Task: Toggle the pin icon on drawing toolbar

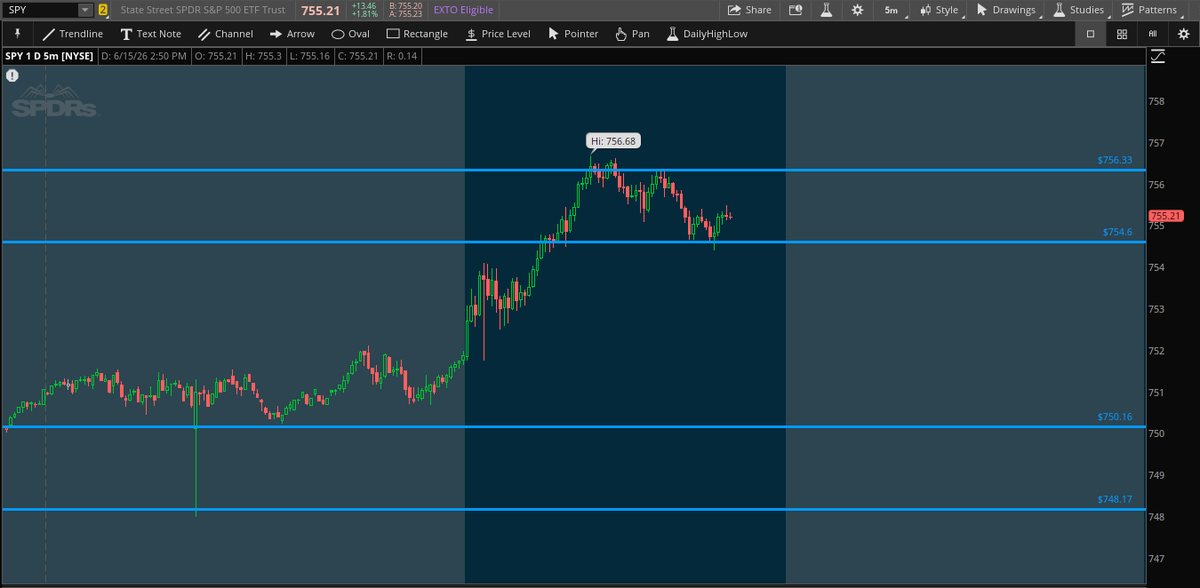Action: [17, 33]
